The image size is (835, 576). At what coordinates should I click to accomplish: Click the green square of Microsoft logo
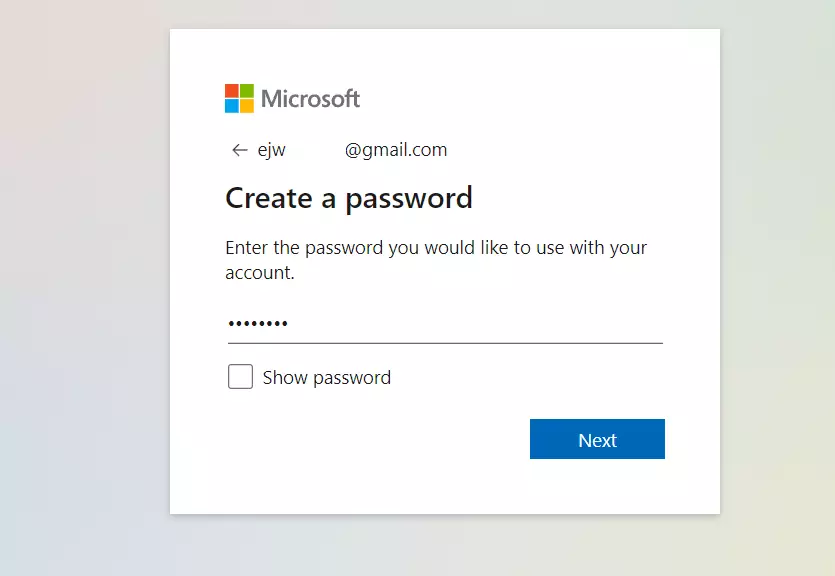coord(247,90)
